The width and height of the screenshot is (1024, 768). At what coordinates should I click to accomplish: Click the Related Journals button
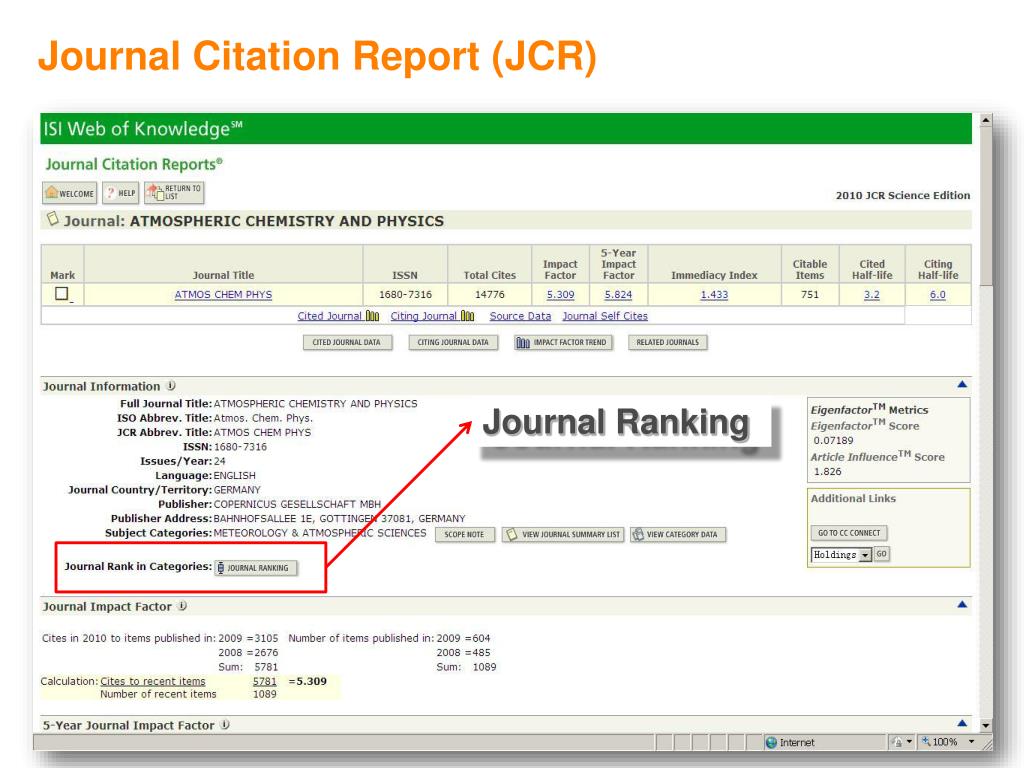667,342
